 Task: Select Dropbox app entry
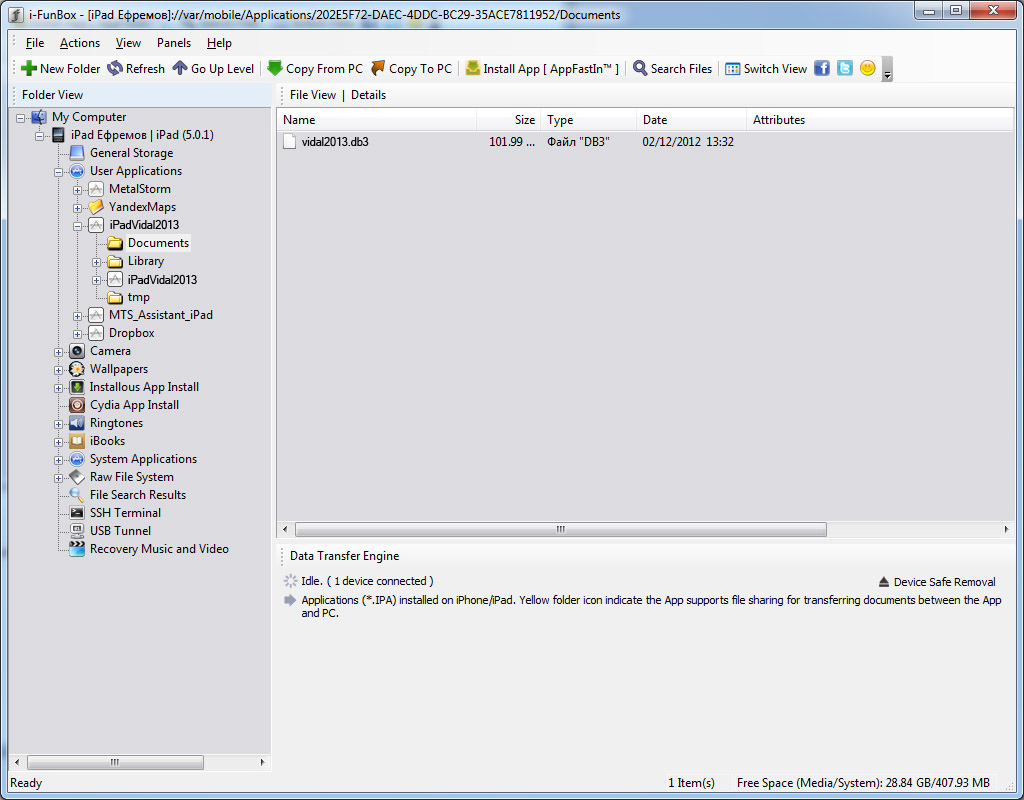131,333
